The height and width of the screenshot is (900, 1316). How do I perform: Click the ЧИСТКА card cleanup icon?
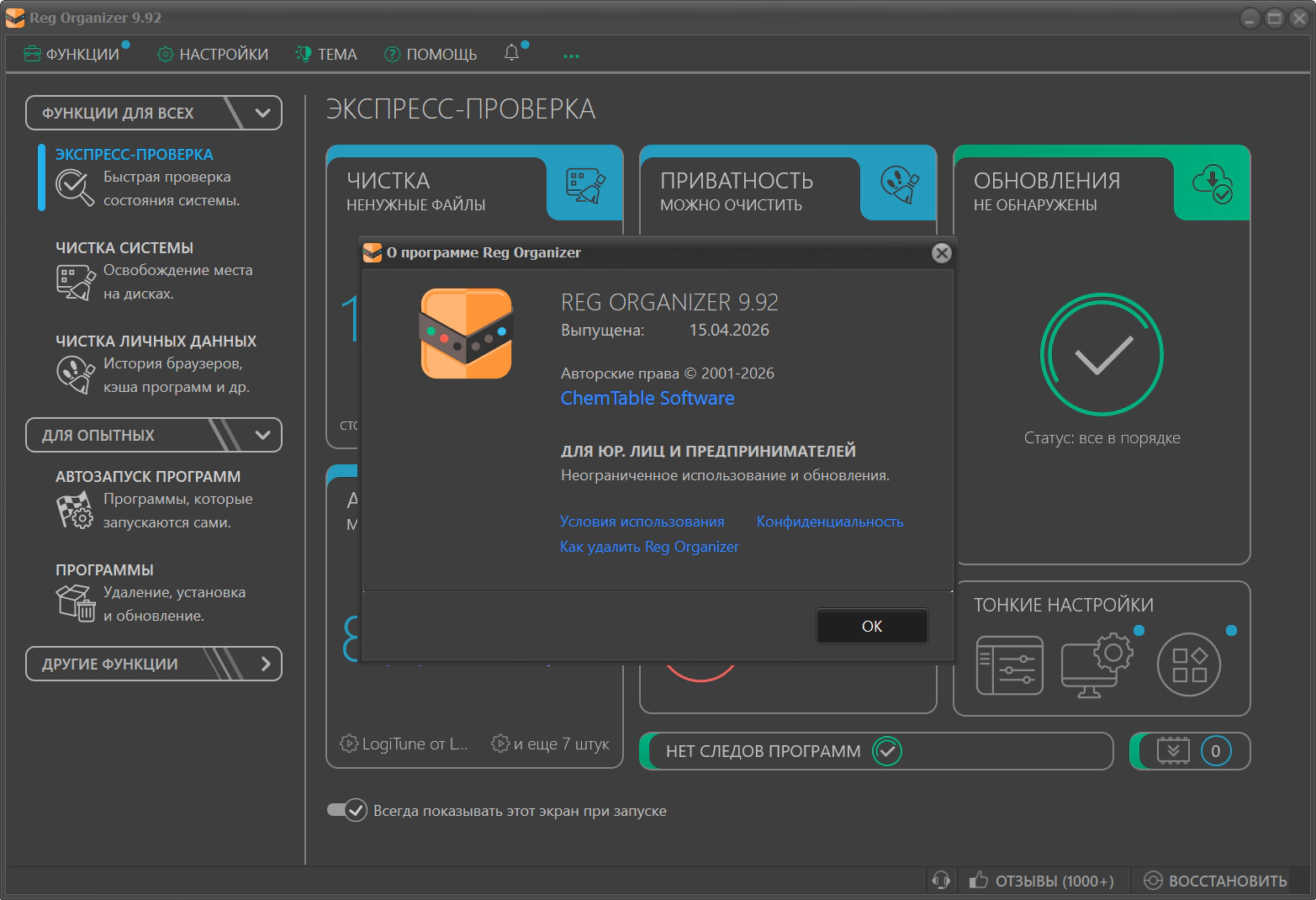[x=585, y=186]
